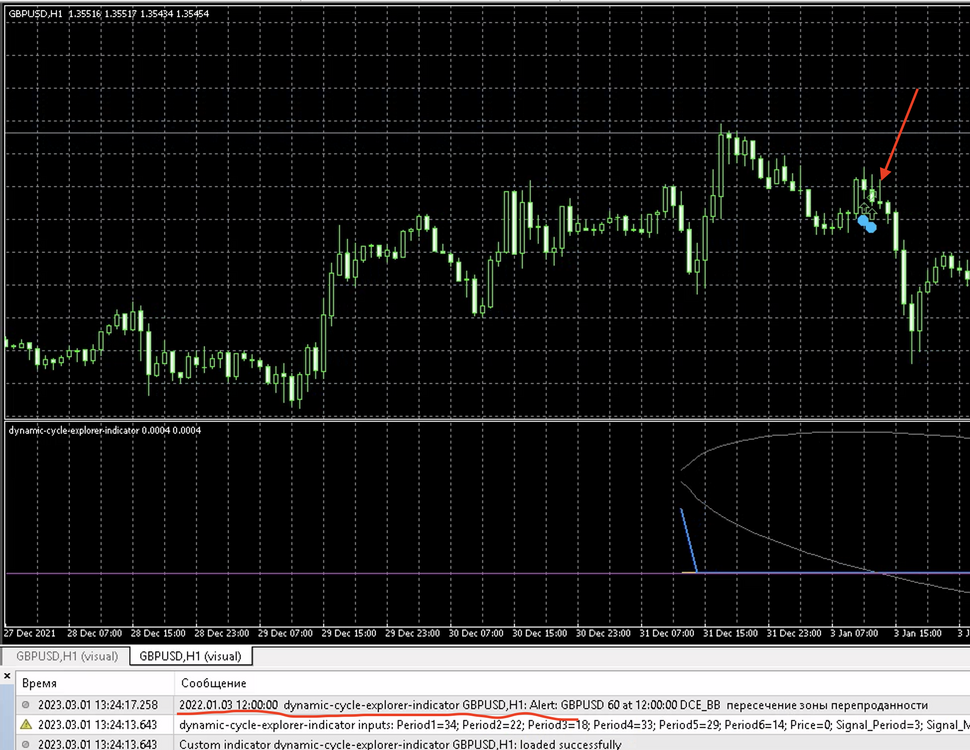The height and width of the screenshot is (750, 970).
Task: Select timestamp in the inputs warning row
Action: (98, 724)
